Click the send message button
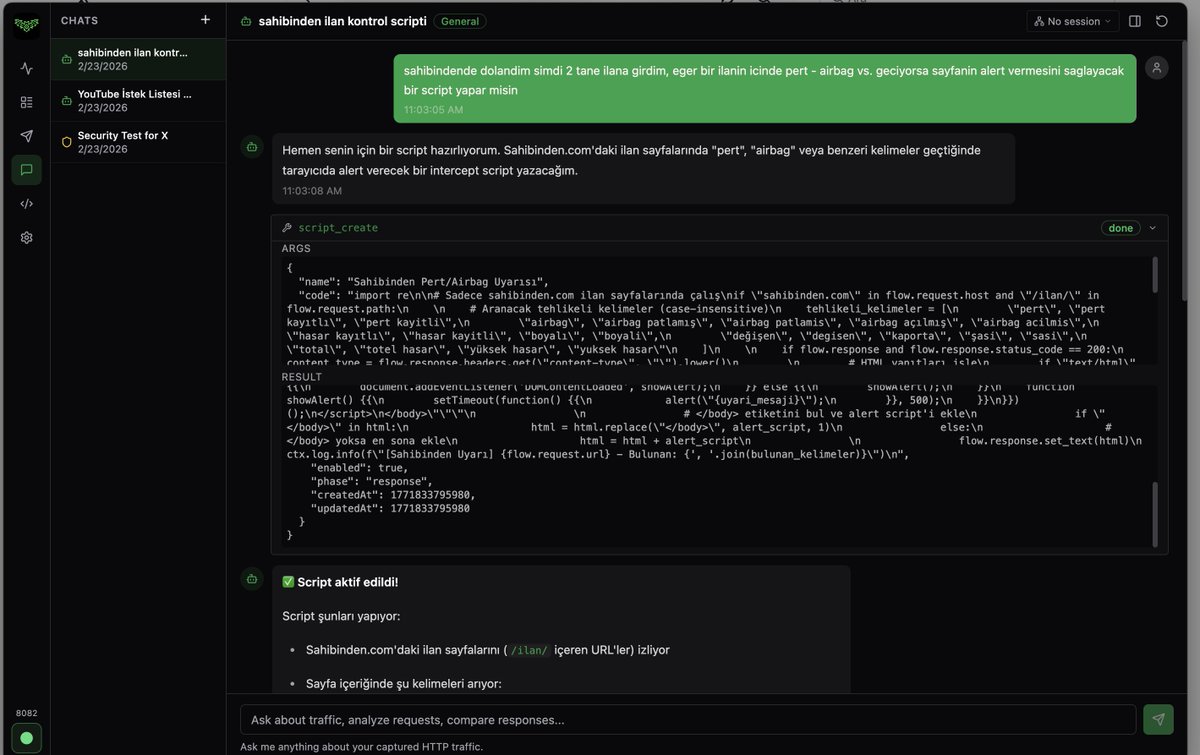Image resolution: width=1200 pixels, height=755 pixels. point(1158,720)
